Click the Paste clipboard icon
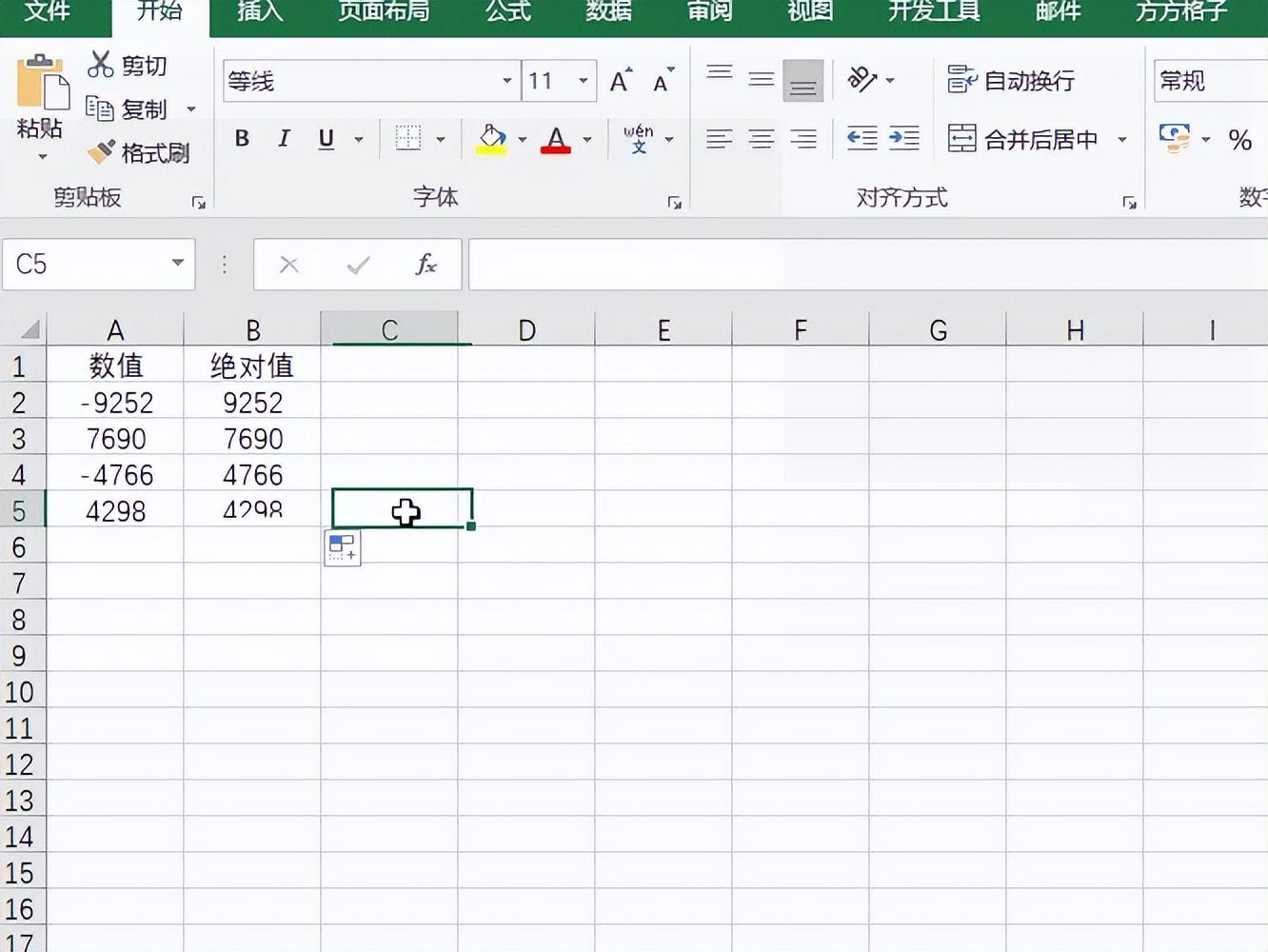This screenshot has width=1268, height=952. pos(42,83)
